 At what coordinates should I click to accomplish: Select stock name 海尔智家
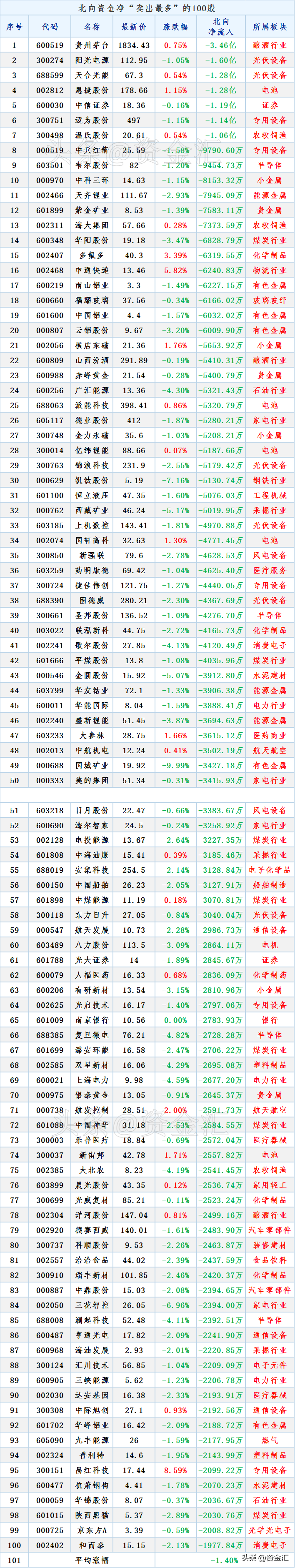[92, 825]
